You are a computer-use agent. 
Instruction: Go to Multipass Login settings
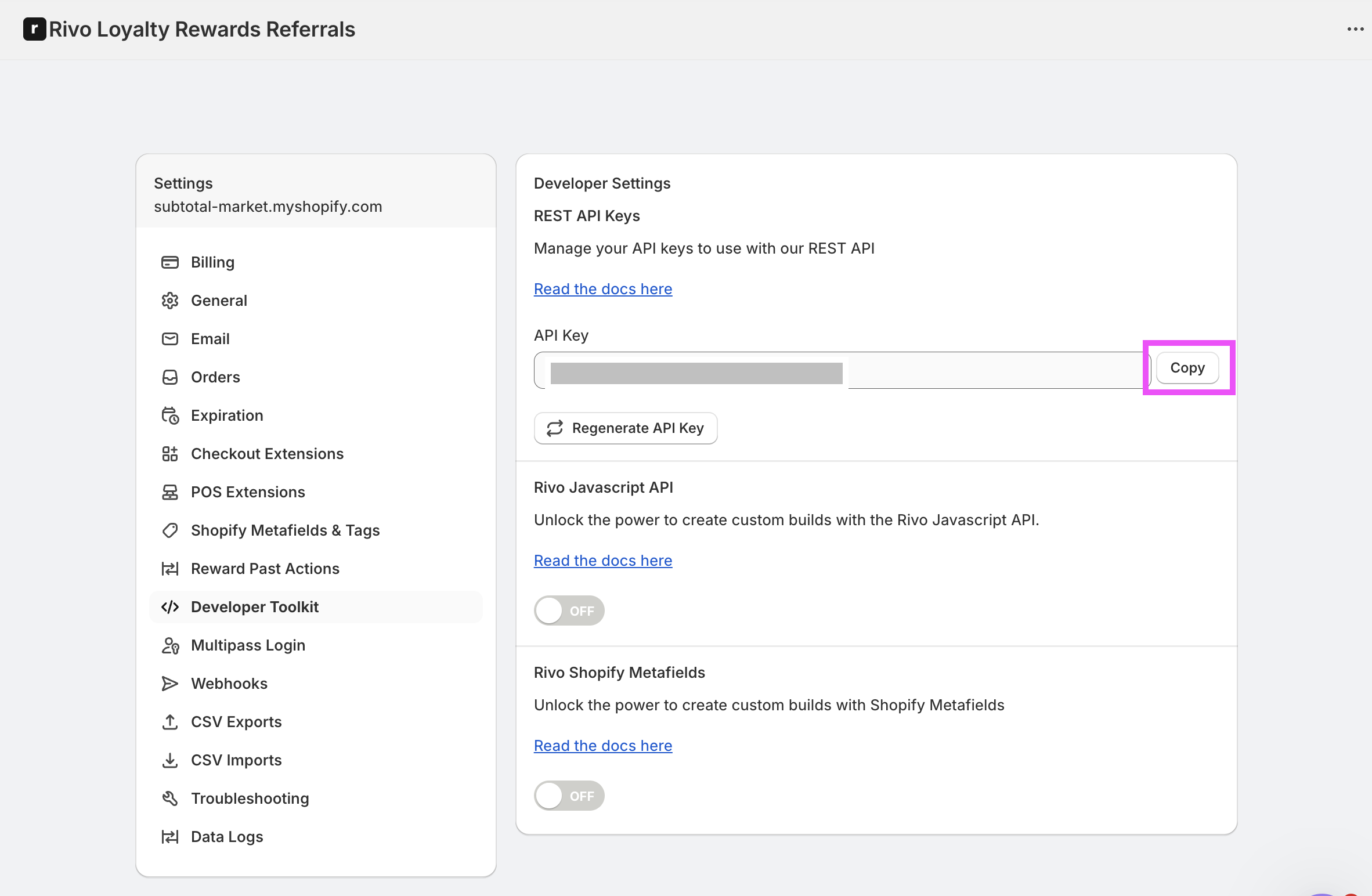point(248,645)
